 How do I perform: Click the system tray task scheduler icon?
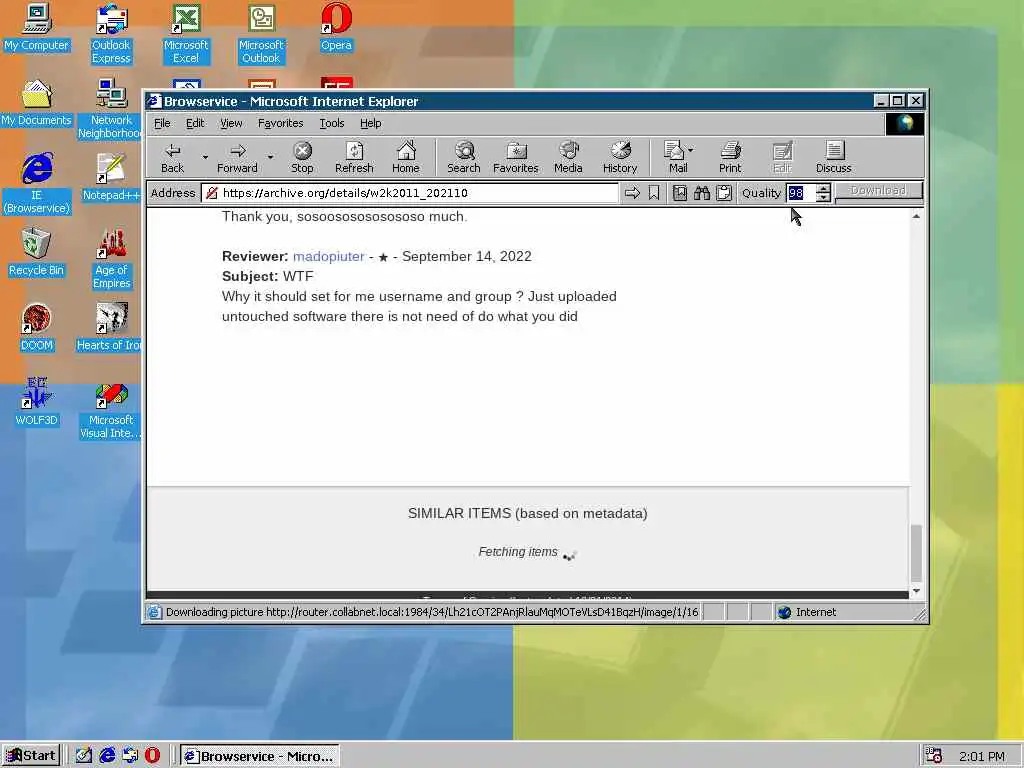click(x=933, y=756)
